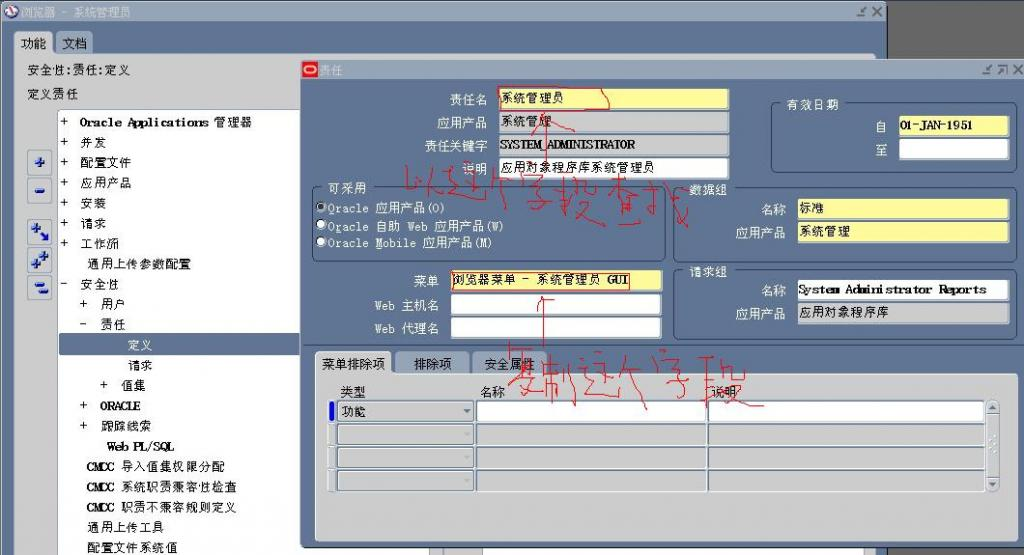Select 配置文件系统值 tree item

coord(132,547)
